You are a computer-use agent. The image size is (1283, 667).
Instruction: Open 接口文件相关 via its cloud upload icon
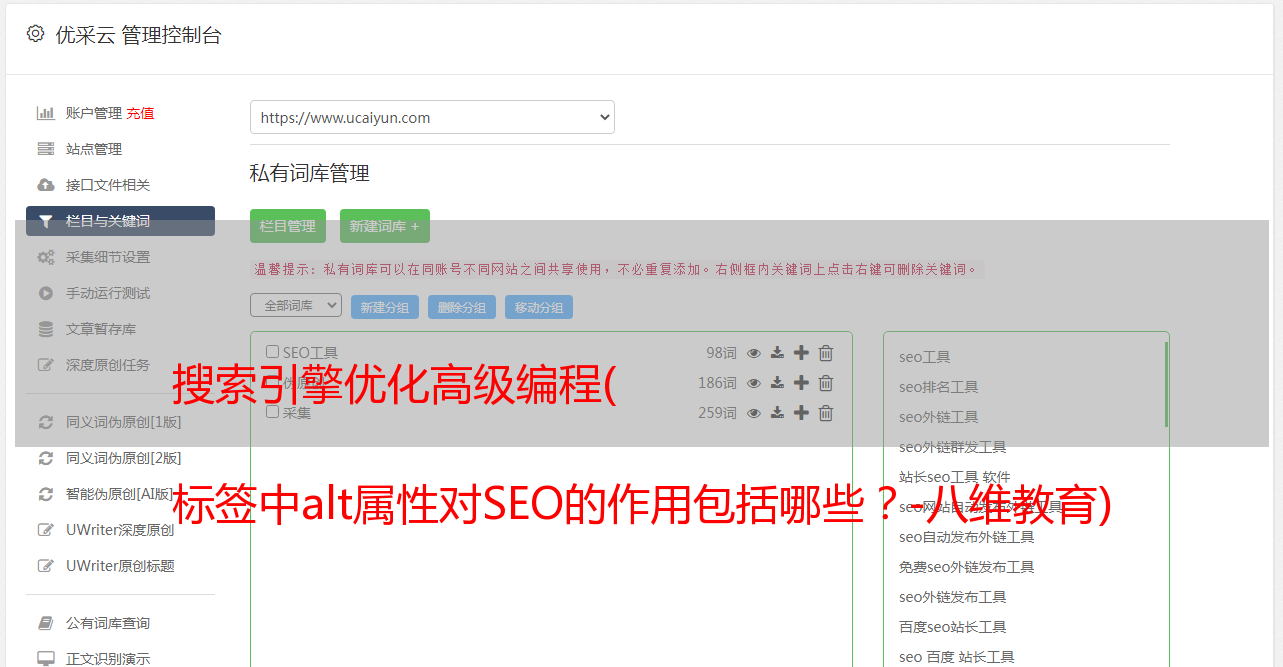46,185
